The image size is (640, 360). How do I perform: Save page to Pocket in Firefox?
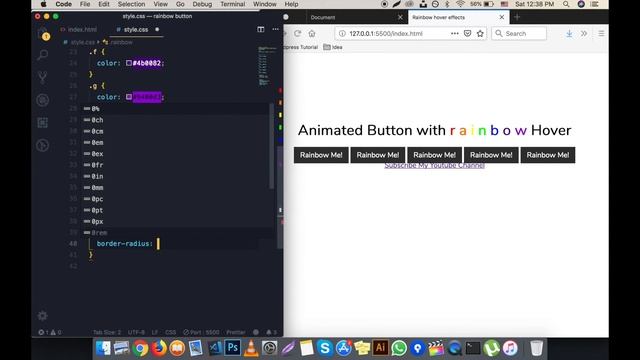click(x=468, y=33)
